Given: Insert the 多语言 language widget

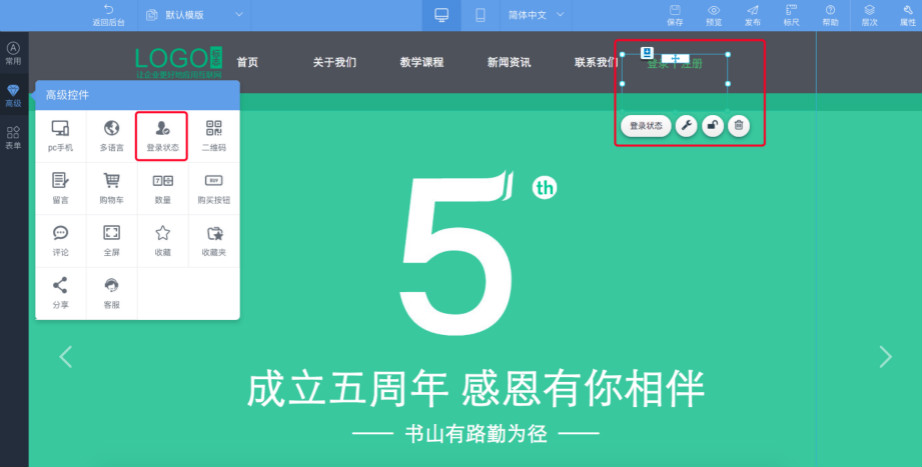Looking at the screenshot, I should 111,135.
